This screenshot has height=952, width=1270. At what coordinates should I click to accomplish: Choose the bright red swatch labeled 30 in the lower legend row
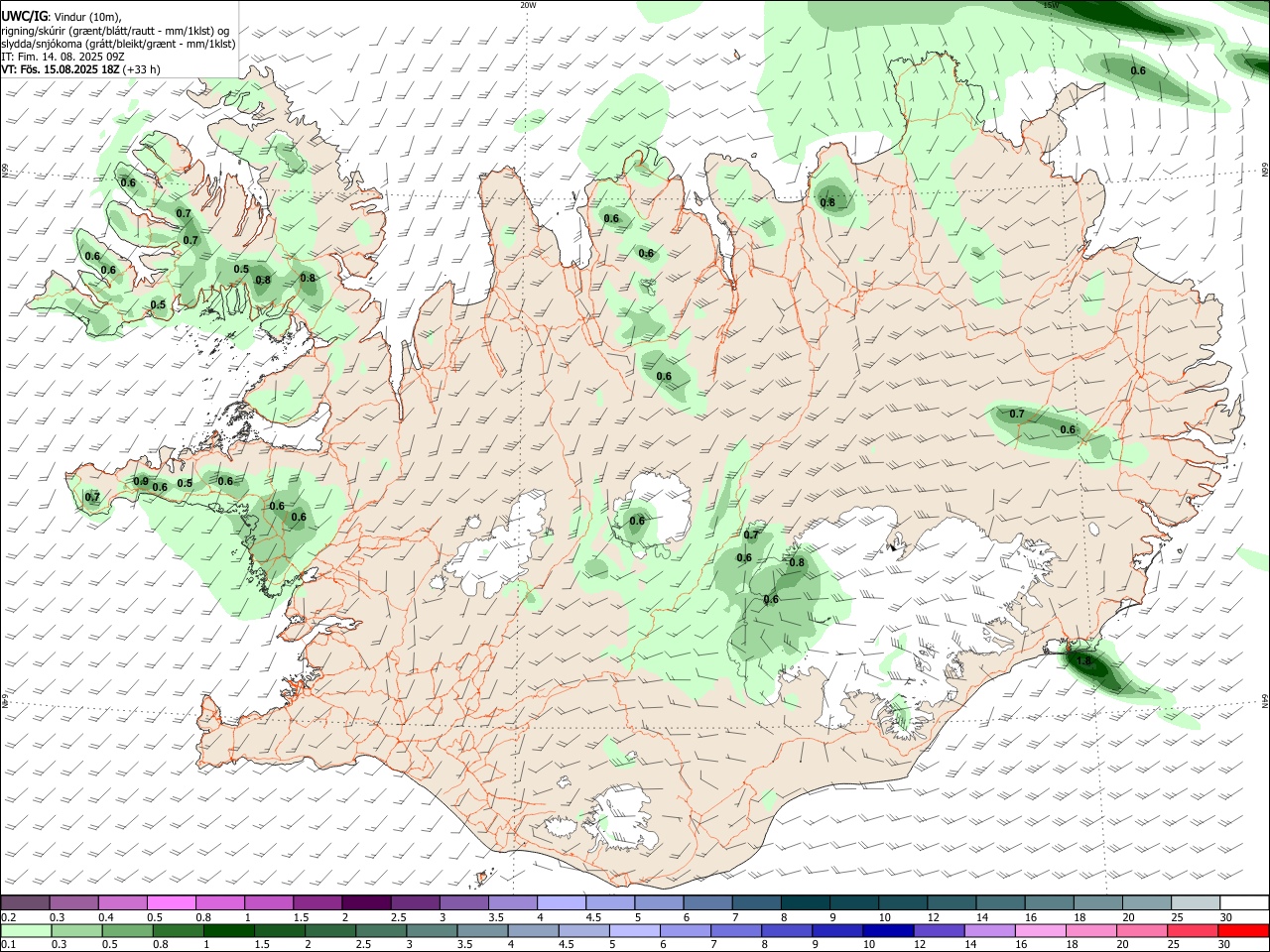pos(1243,931)
